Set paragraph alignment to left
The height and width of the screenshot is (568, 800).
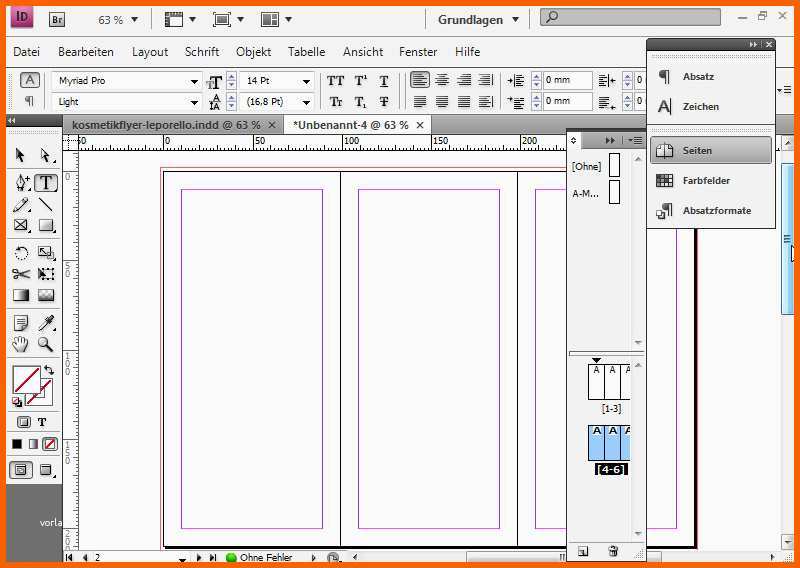click(x=420, y=80)
